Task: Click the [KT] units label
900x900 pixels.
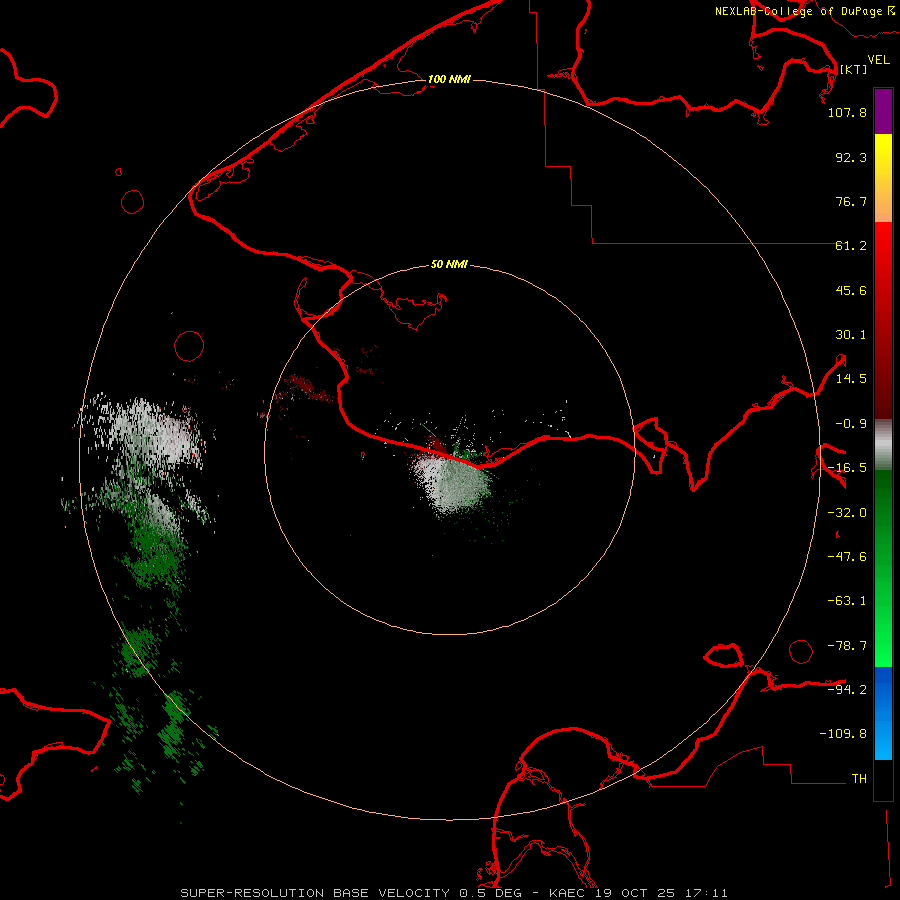Action: 854,69
